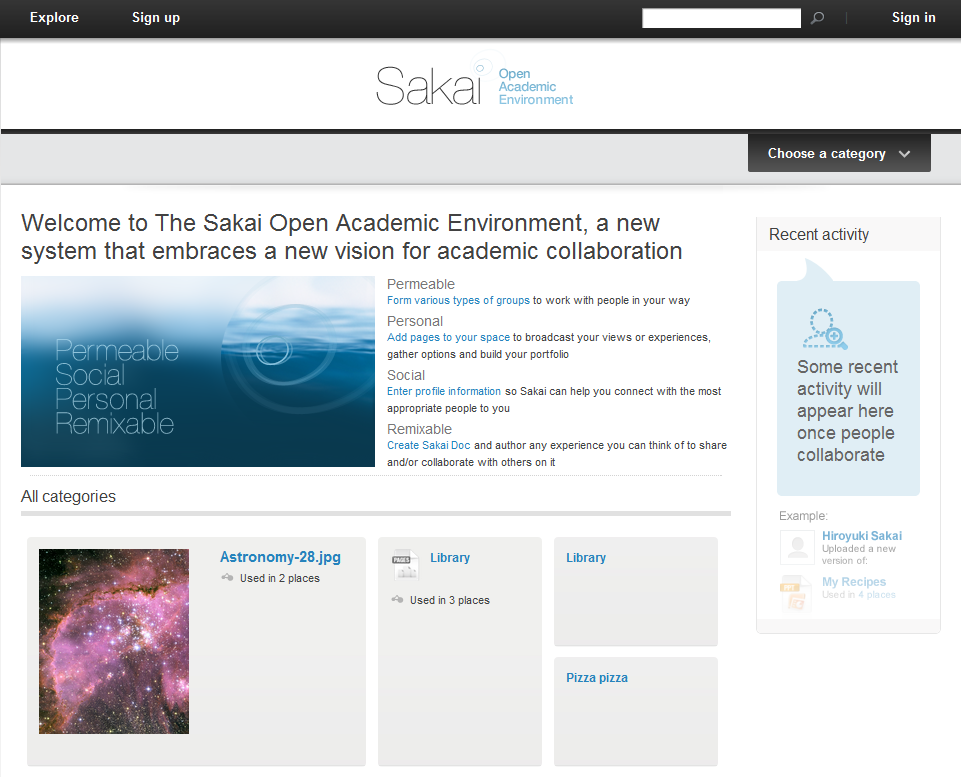Click the My Recipes document icon
961x777 pixels.
797,593
